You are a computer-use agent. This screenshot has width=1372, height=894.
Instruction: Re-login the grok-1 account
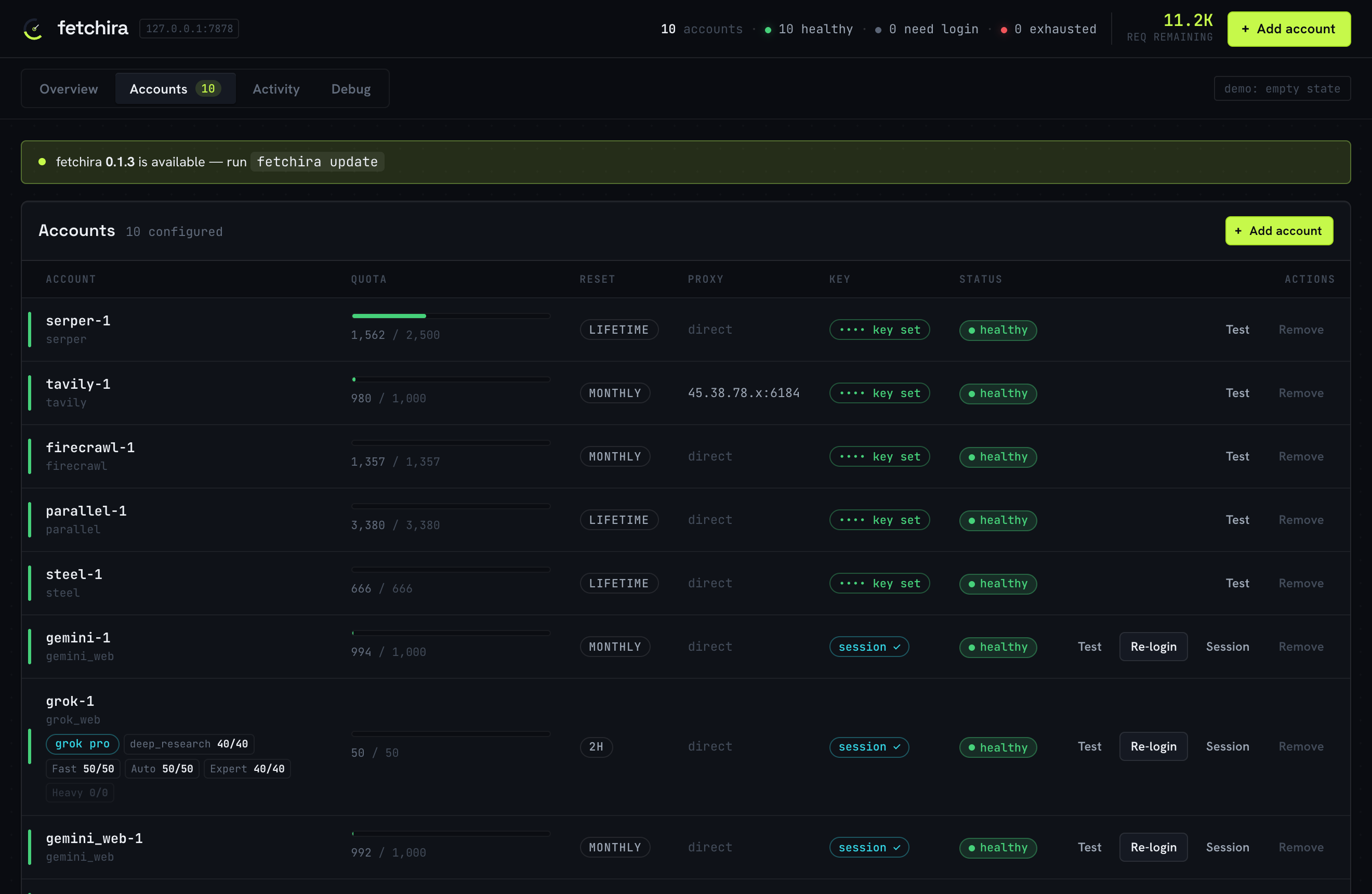click(x=1153, y=746)
